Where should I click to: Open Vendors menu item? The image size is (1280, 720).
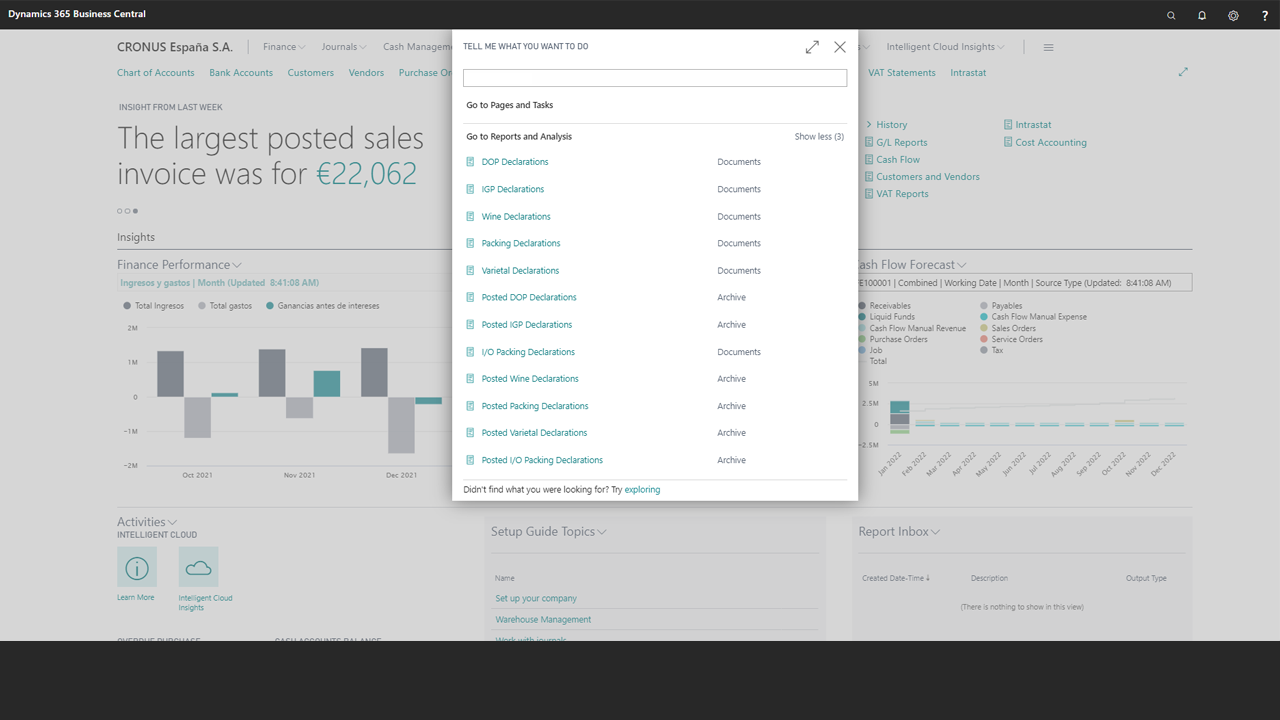[x=366, y=73]
